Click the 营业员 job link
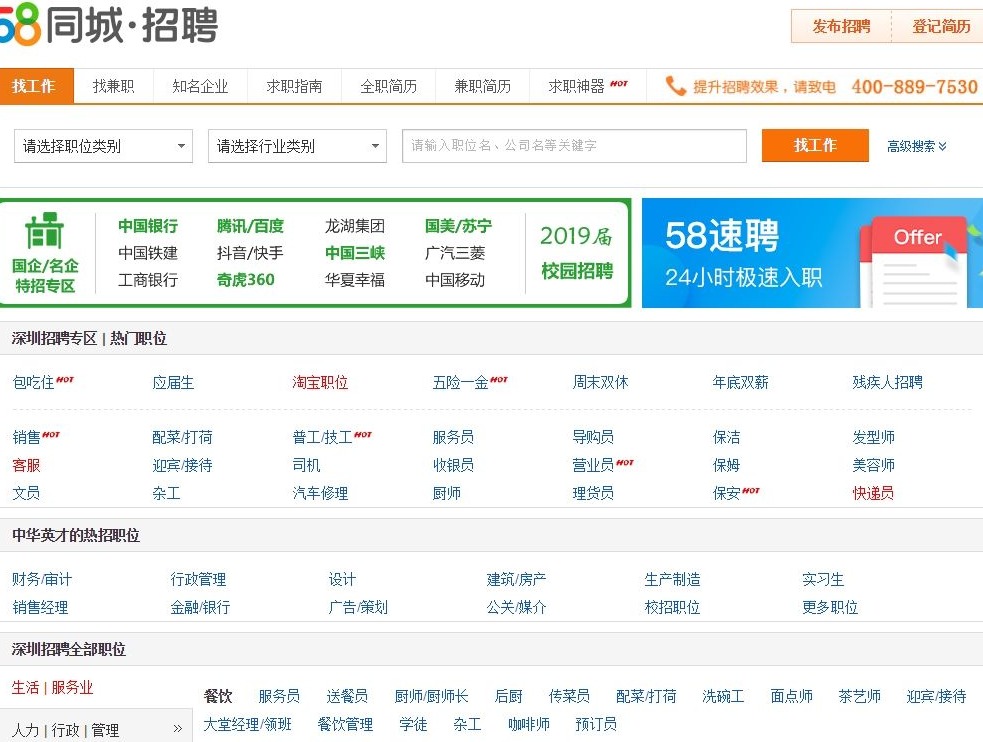This screenshot has width=983, height=742. click(x=593, y=465)
